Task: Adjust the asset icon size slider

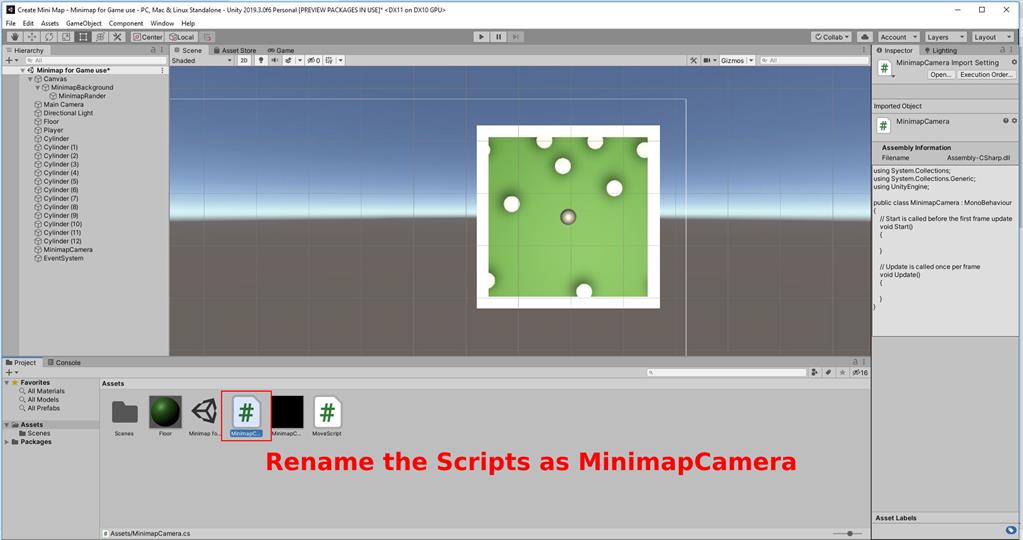Action: (x=849, y=533)
